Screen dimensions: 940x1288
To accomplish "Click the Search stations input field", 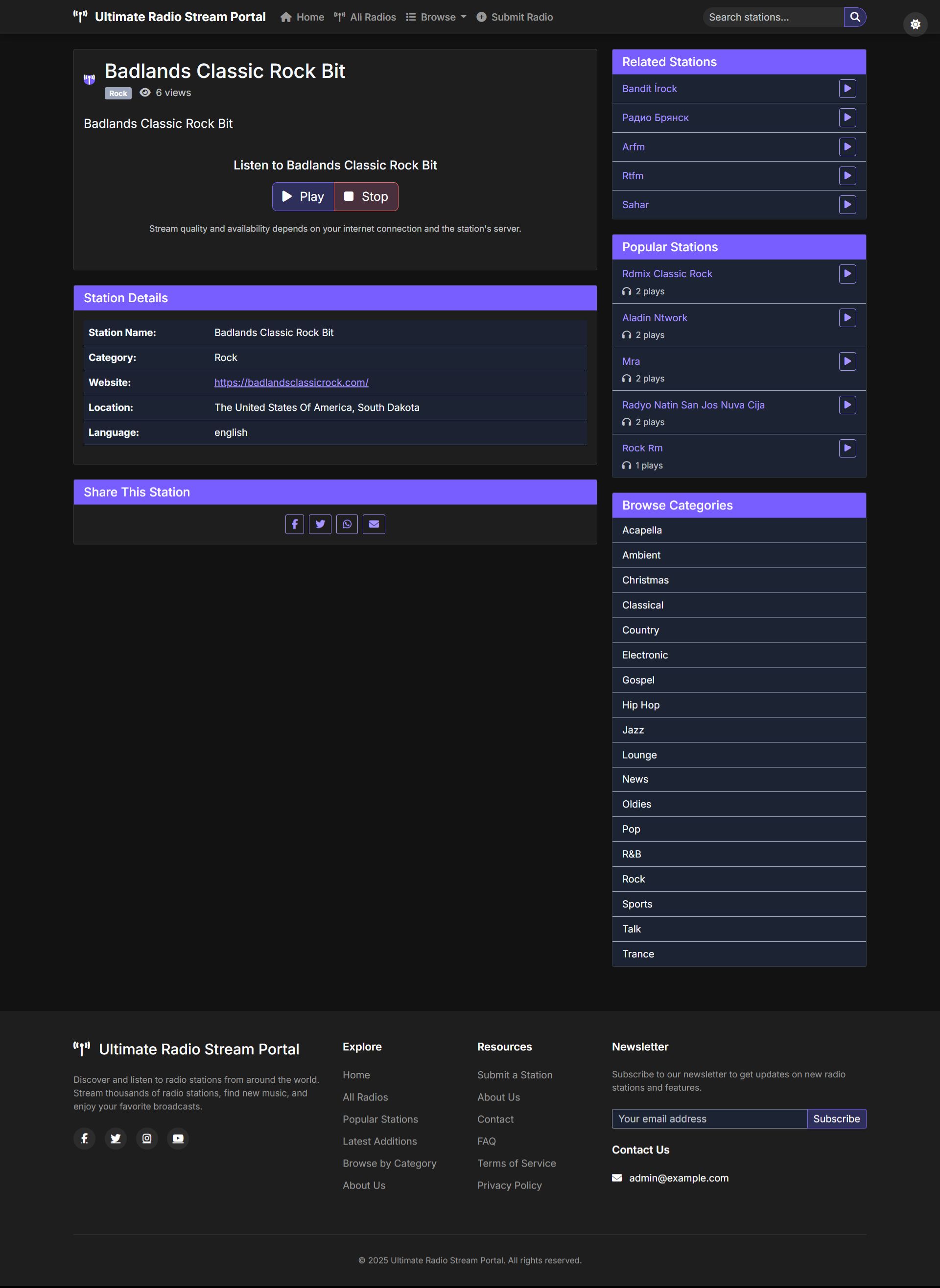I will [772, 17].
